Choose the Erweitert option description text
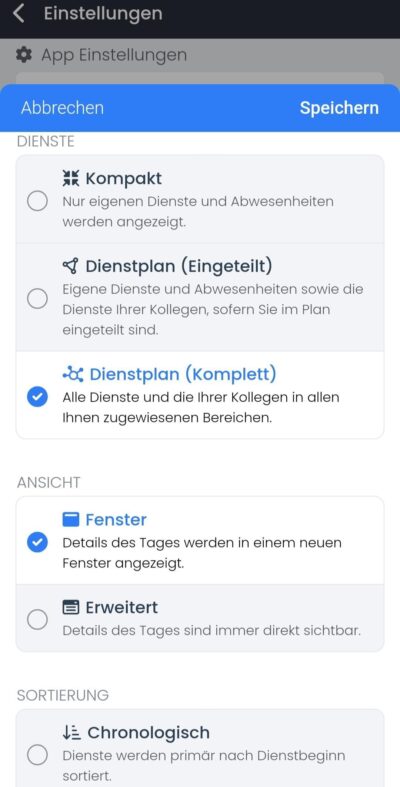 [x=212, y=630]
